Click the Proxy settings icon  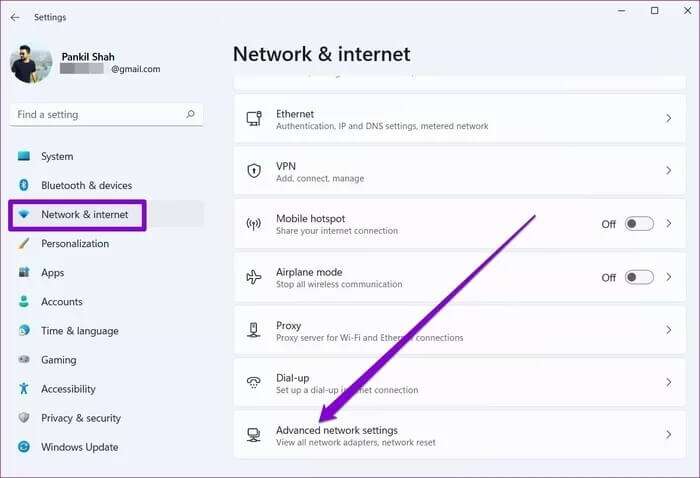pyautogui.click(x=254, y=329)
